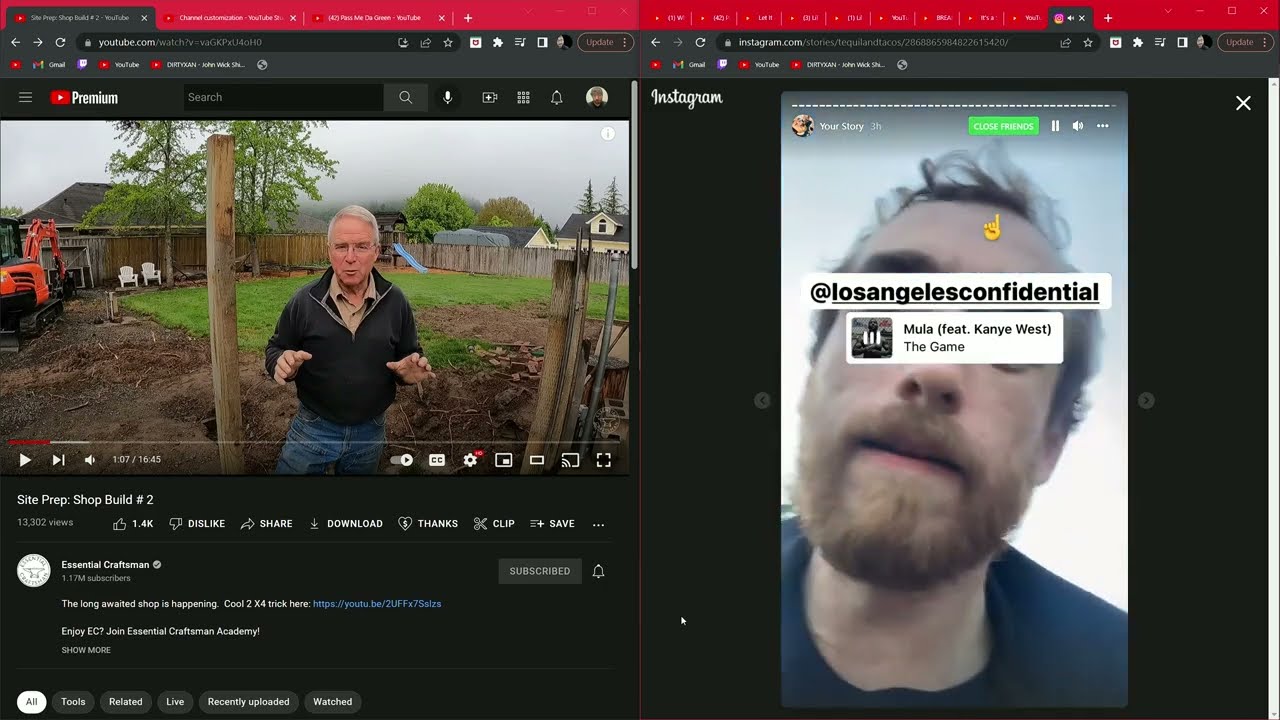Click the YouTube search magnifier button
Screen dimensions: 1280x720
point(405,97)
